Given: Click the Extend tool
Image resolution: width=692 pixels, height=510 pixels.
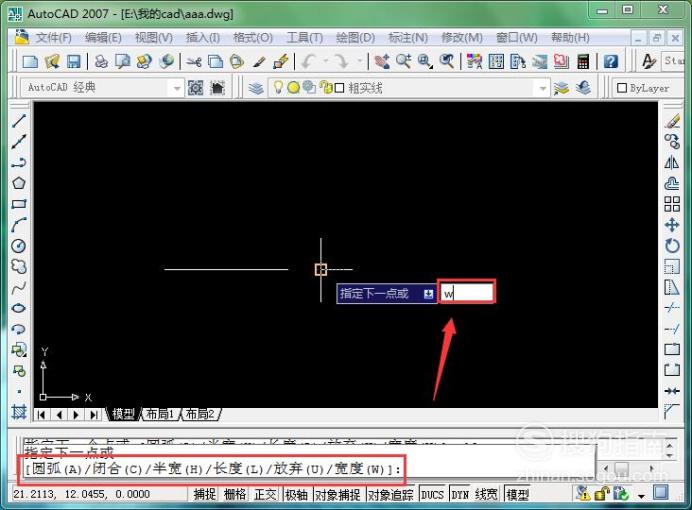Looking at the screenshot, I should click(672, 329).
